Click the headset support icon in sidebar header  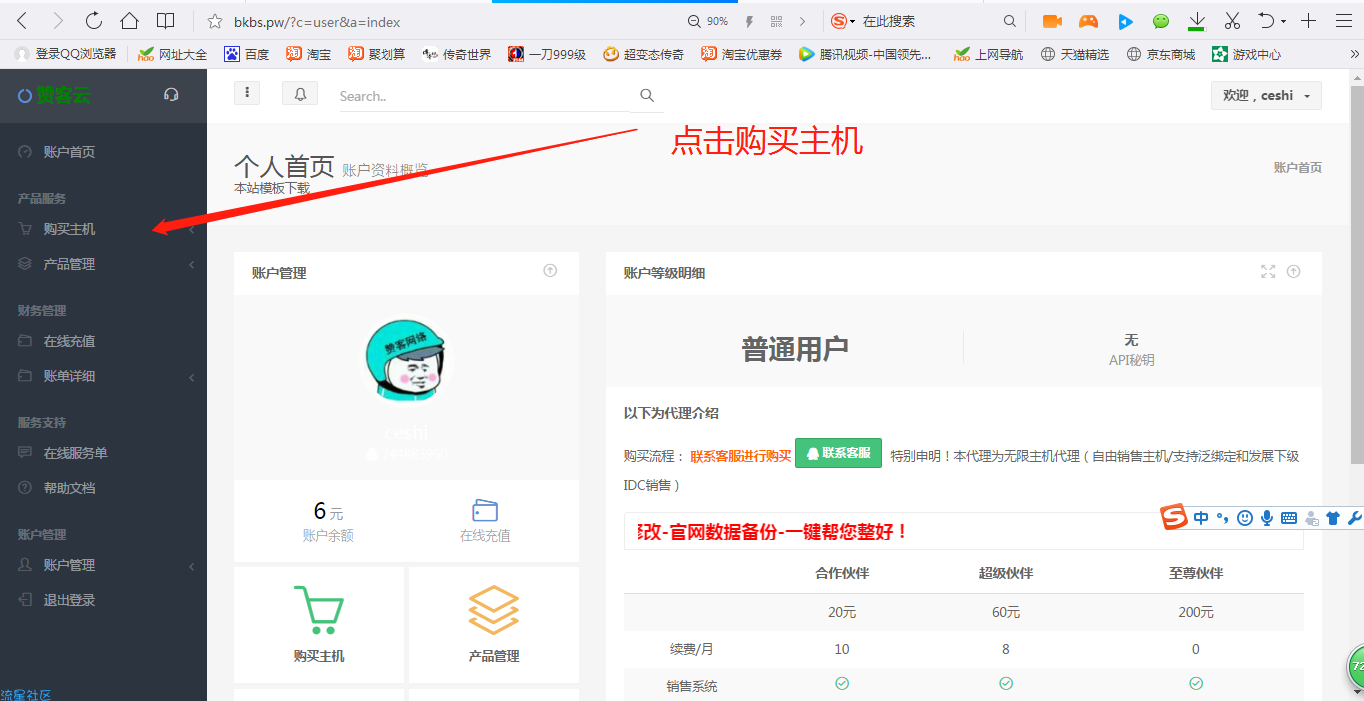(x=171, y=95)
